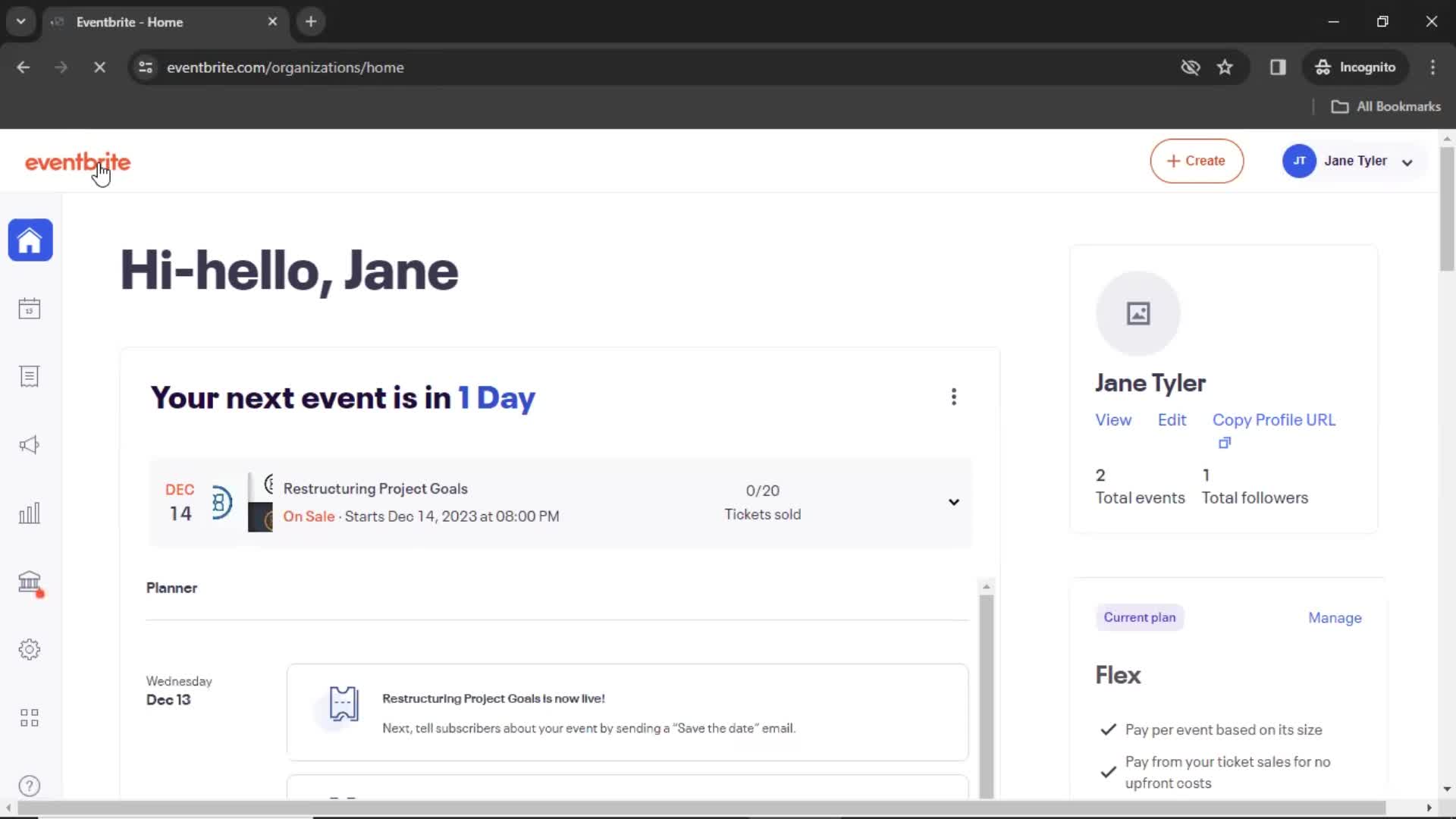Image resolution: width=1456 pixels, height=819 pixels.
Task: Open the Help question mark icon
Action: tap(30, 786)
